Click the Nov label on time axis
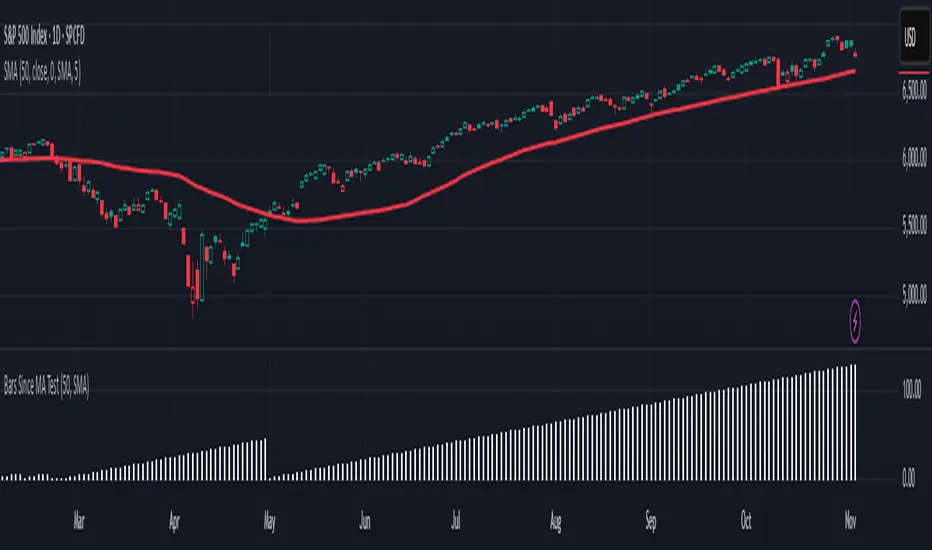The image size is (932, 550). [x=847, y=522]
